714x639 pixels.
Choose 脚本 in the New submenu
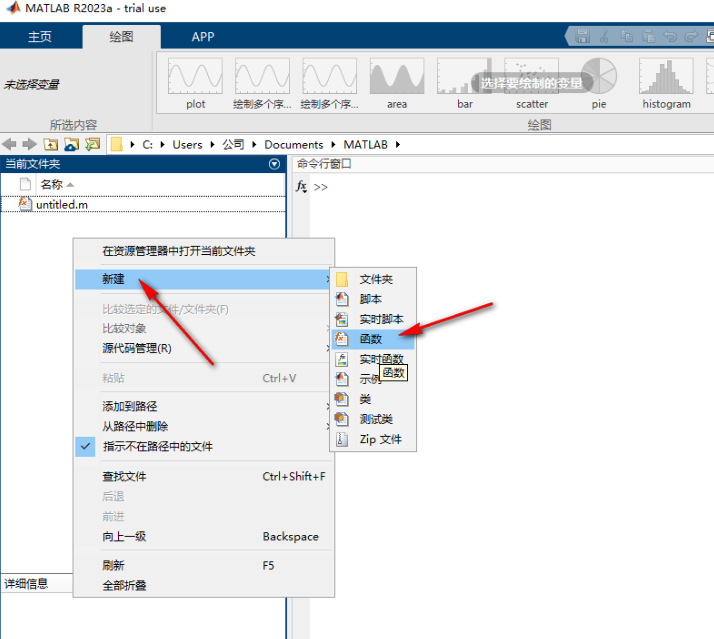pyautogui.click(x=373, y=299)
